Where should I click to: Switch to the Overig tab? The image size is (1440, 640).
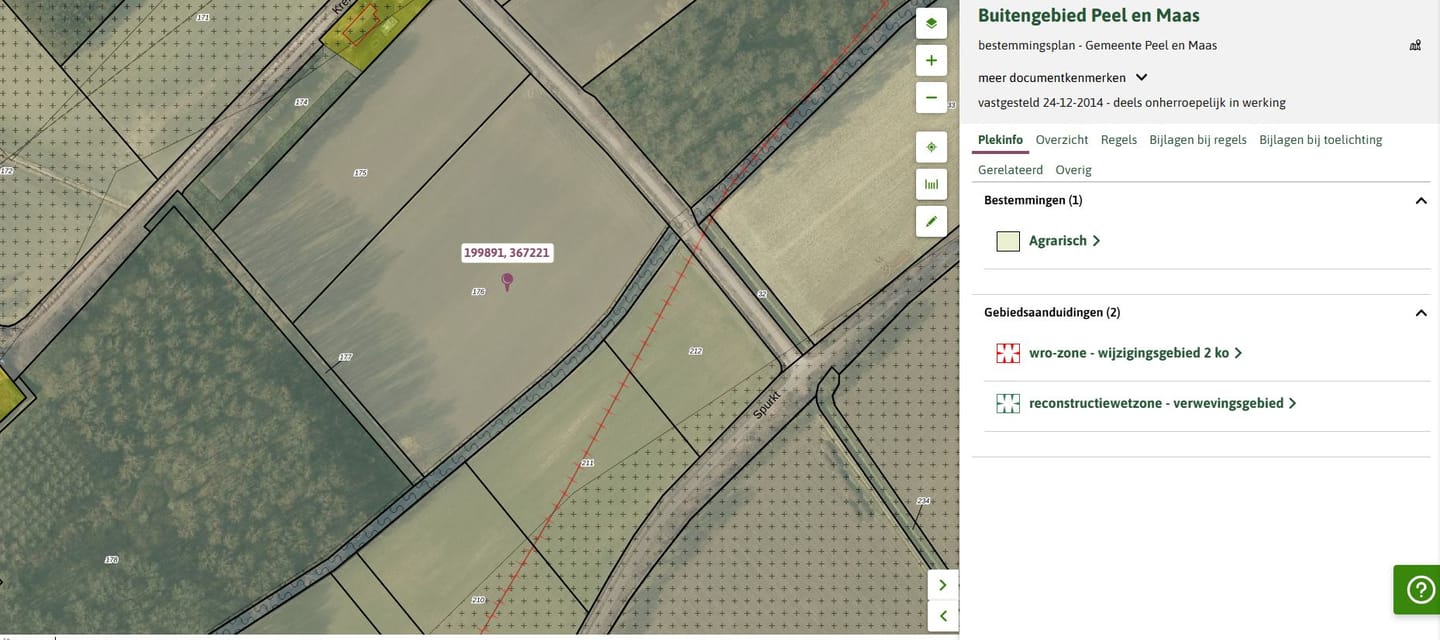point(1073,170)
